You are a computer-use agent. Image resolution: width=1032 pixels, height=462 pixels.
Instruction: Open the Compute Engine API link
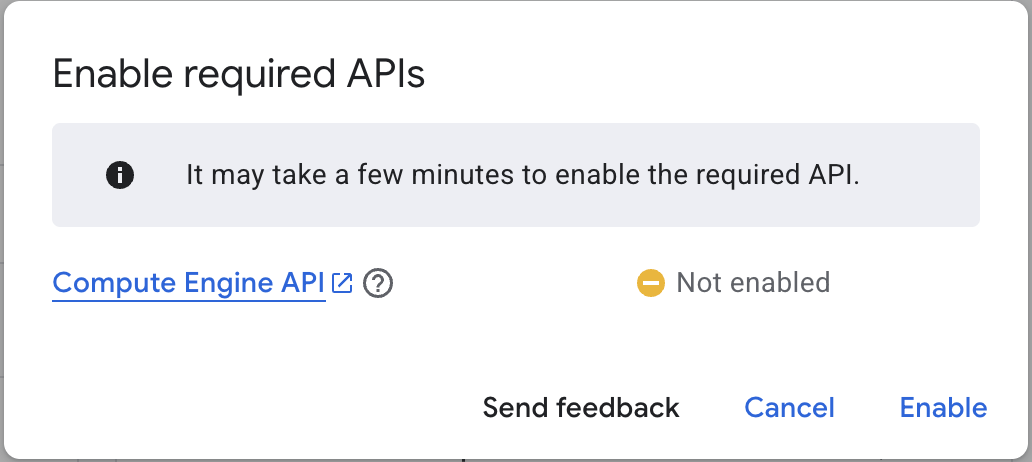point(189,283)
